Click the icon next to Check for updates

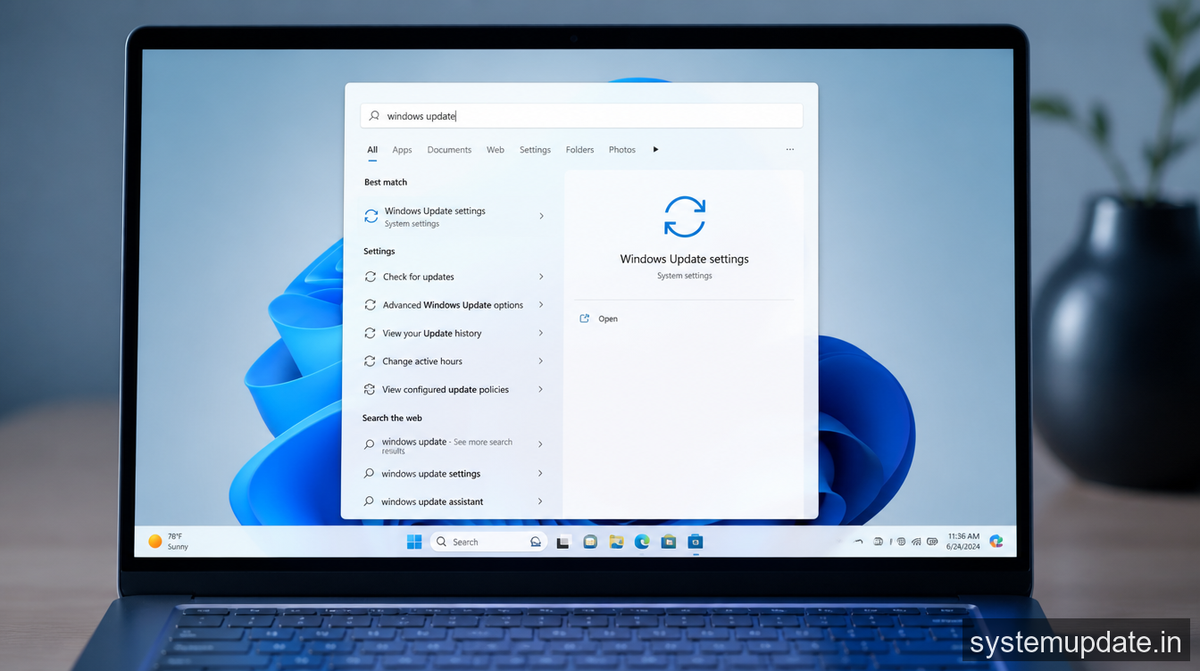pyautogui.click(x=370, y=277)
